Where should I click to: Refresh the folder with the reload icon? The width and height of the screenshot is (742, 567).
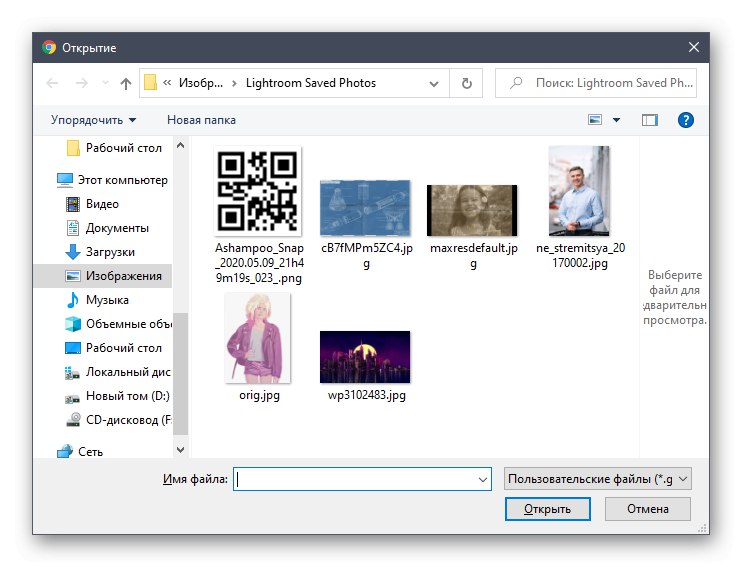point(467,83)
